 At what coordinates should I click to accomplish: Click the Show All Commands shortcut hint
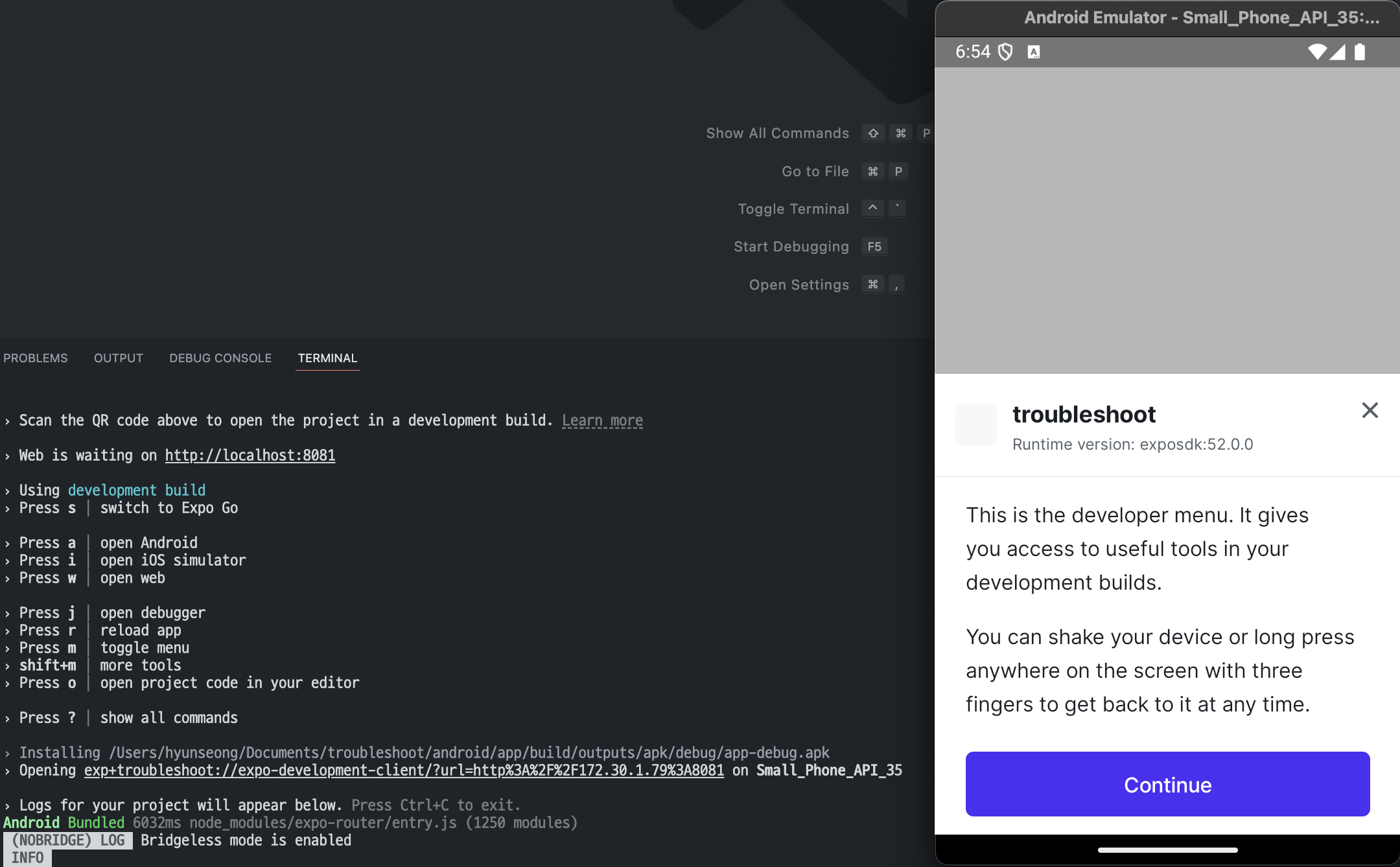tap(777, 133)
